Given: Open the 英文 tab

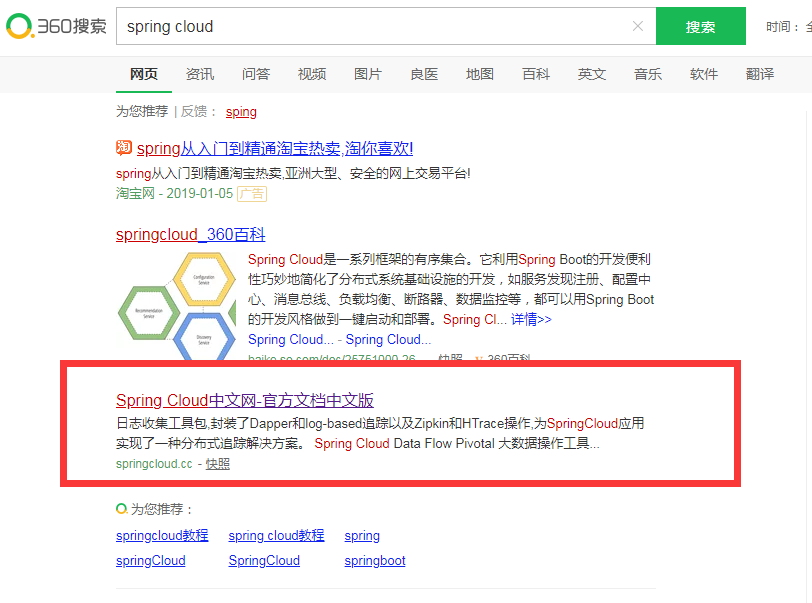Looking at the screenshot, I should click(592, 74).
